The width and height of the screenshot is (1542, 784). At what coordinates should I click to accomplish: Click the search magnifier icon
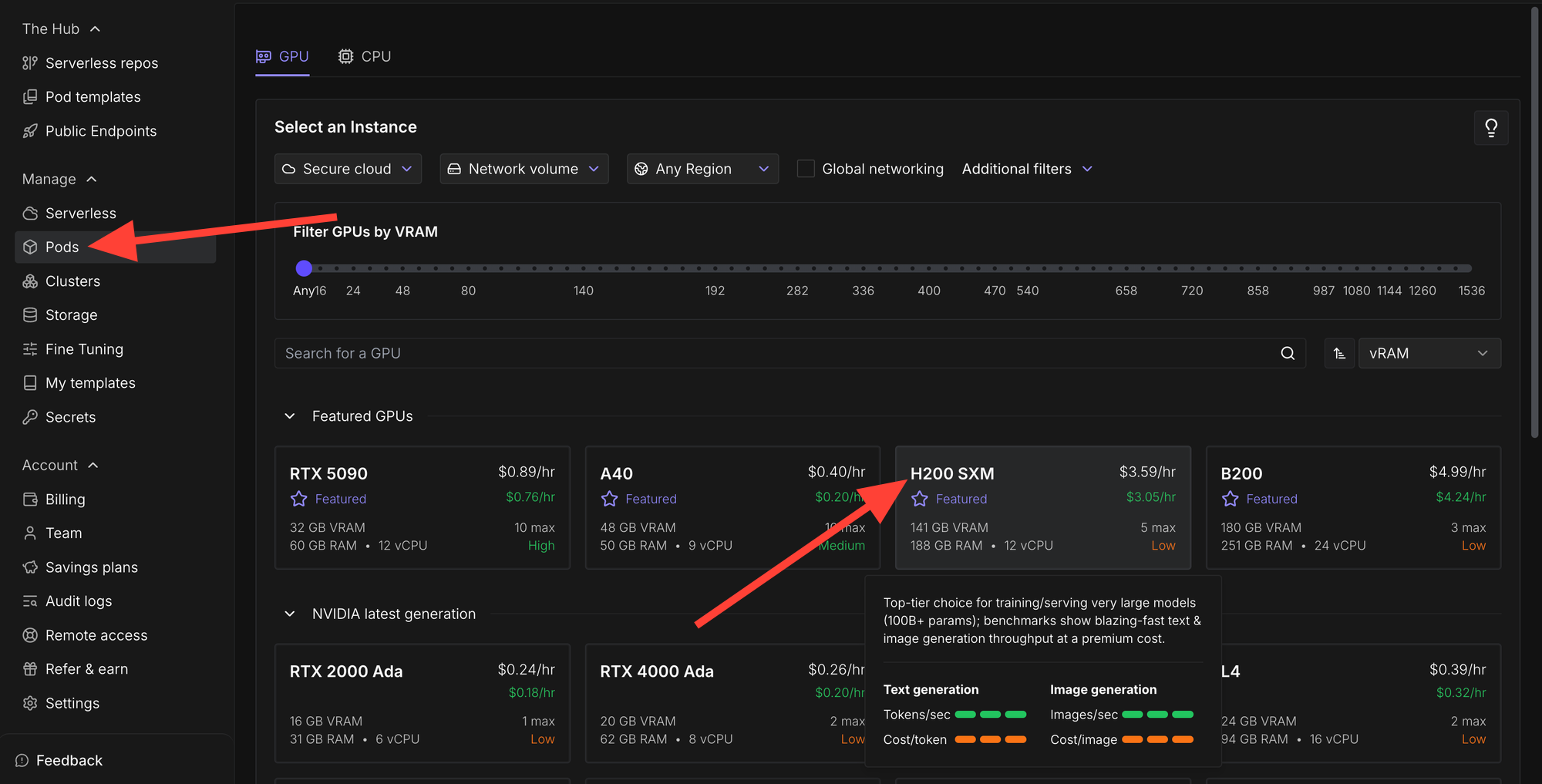(1287, 353)
